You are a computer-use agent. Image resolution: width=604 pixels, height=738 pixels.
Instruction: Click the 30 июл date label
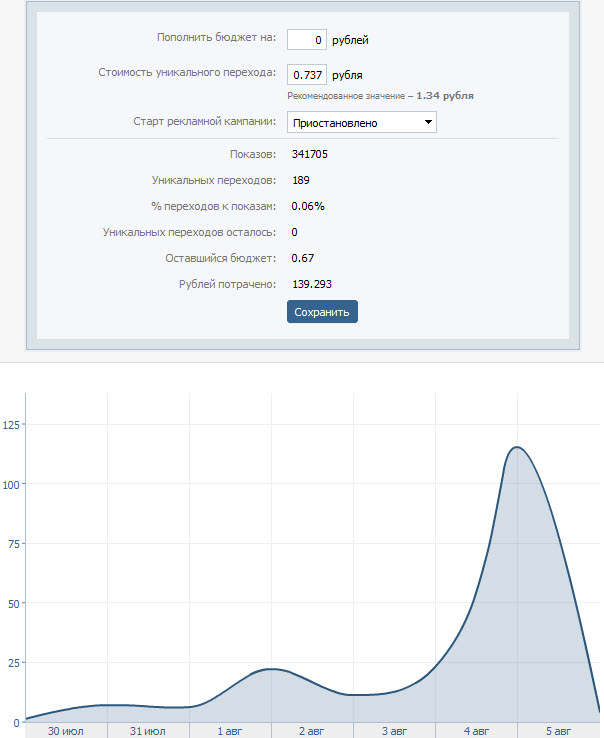click(65, 731)
